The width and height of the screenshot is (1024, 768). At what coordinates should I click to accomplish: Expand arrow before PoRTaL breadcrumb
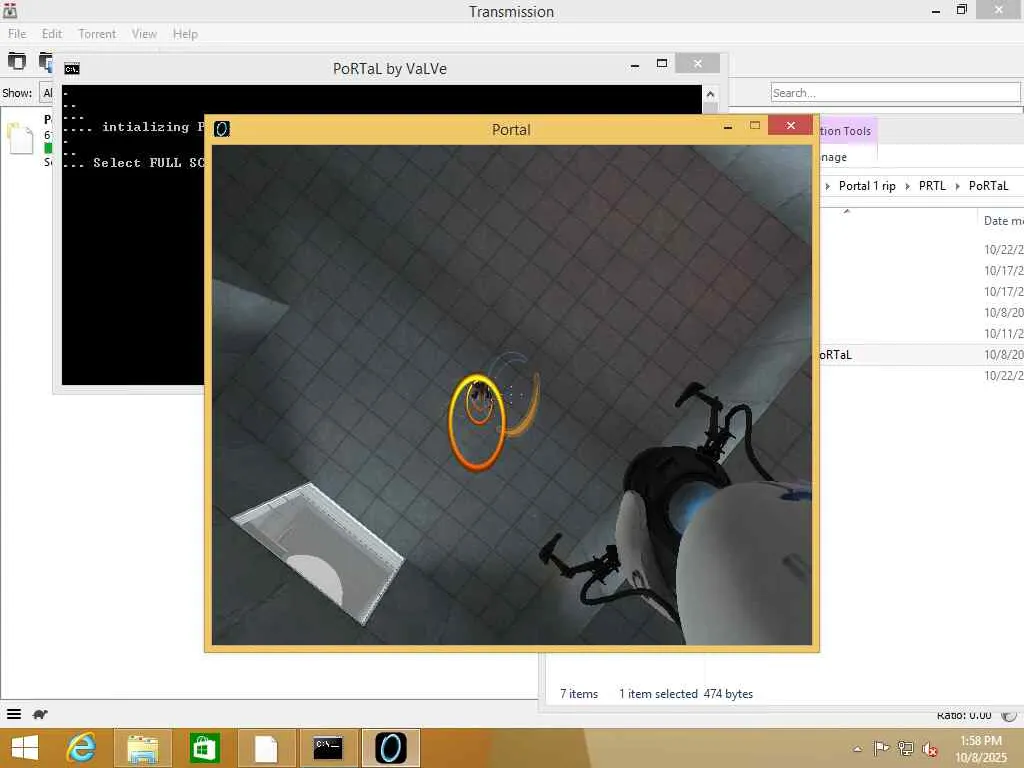[x=957, y=186]
